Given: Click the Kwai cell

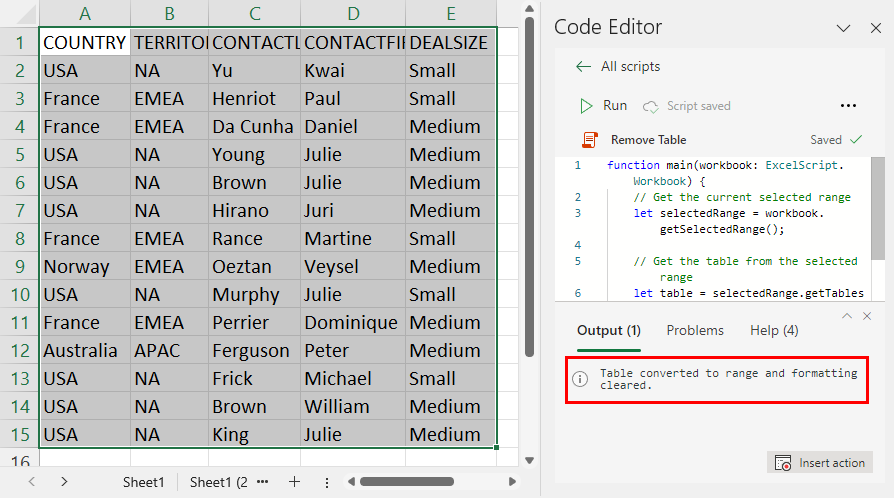Looking at the screenshot, I should (x=353, y=71).
